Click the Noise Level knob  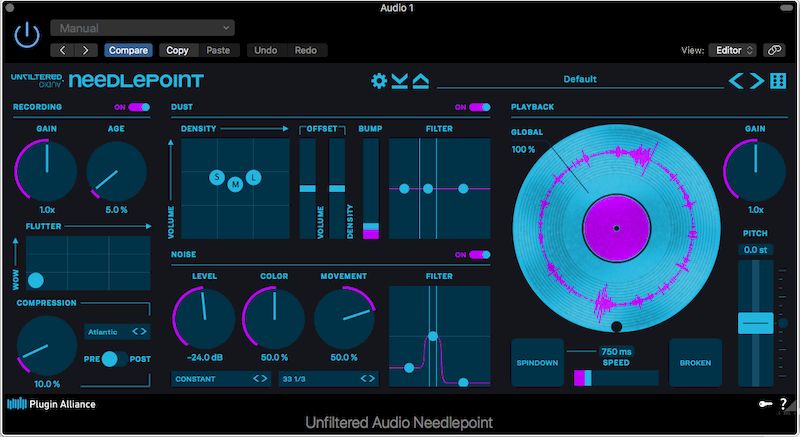point(204,318)
